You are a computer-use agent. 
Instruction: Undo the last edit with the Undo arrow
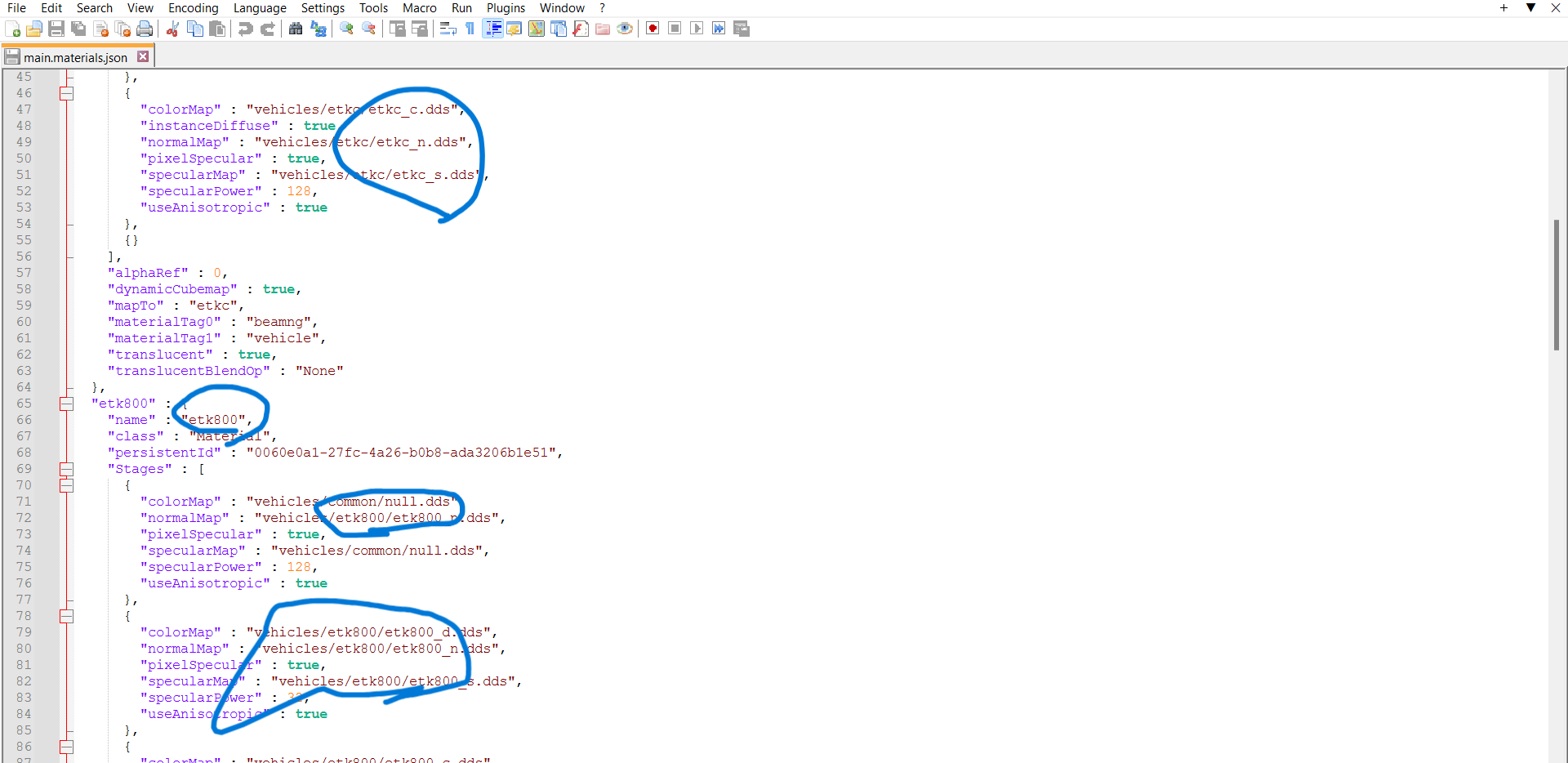point(245,29)
